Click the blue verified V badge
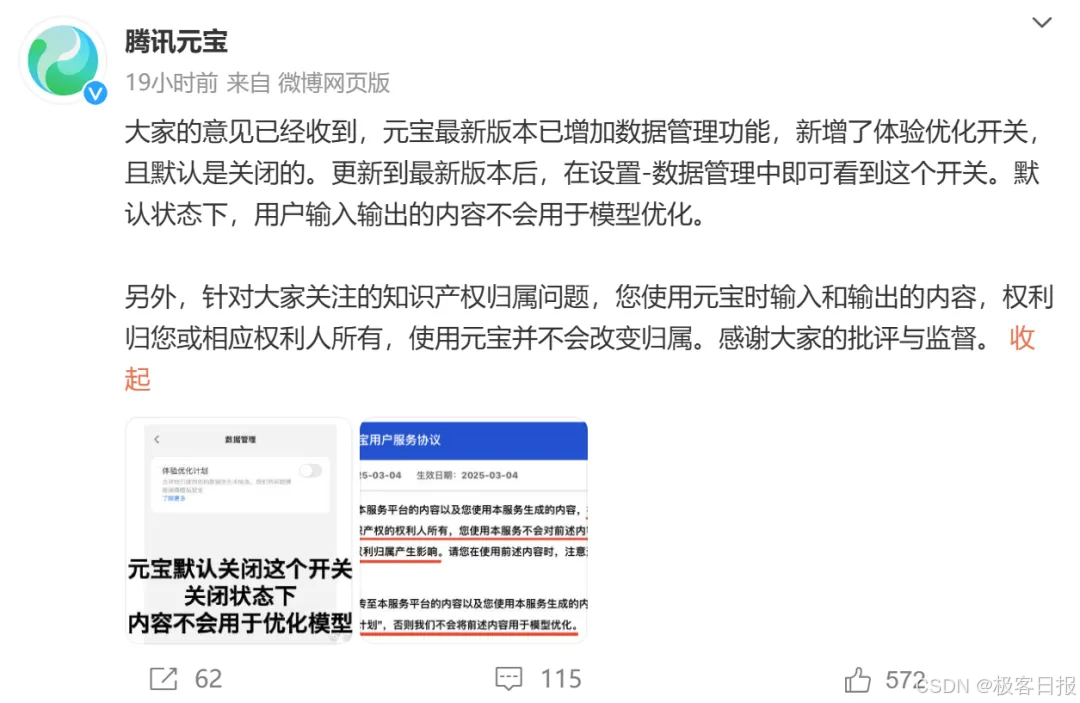The image size is (1080, 703). click(x=95, y=93)
